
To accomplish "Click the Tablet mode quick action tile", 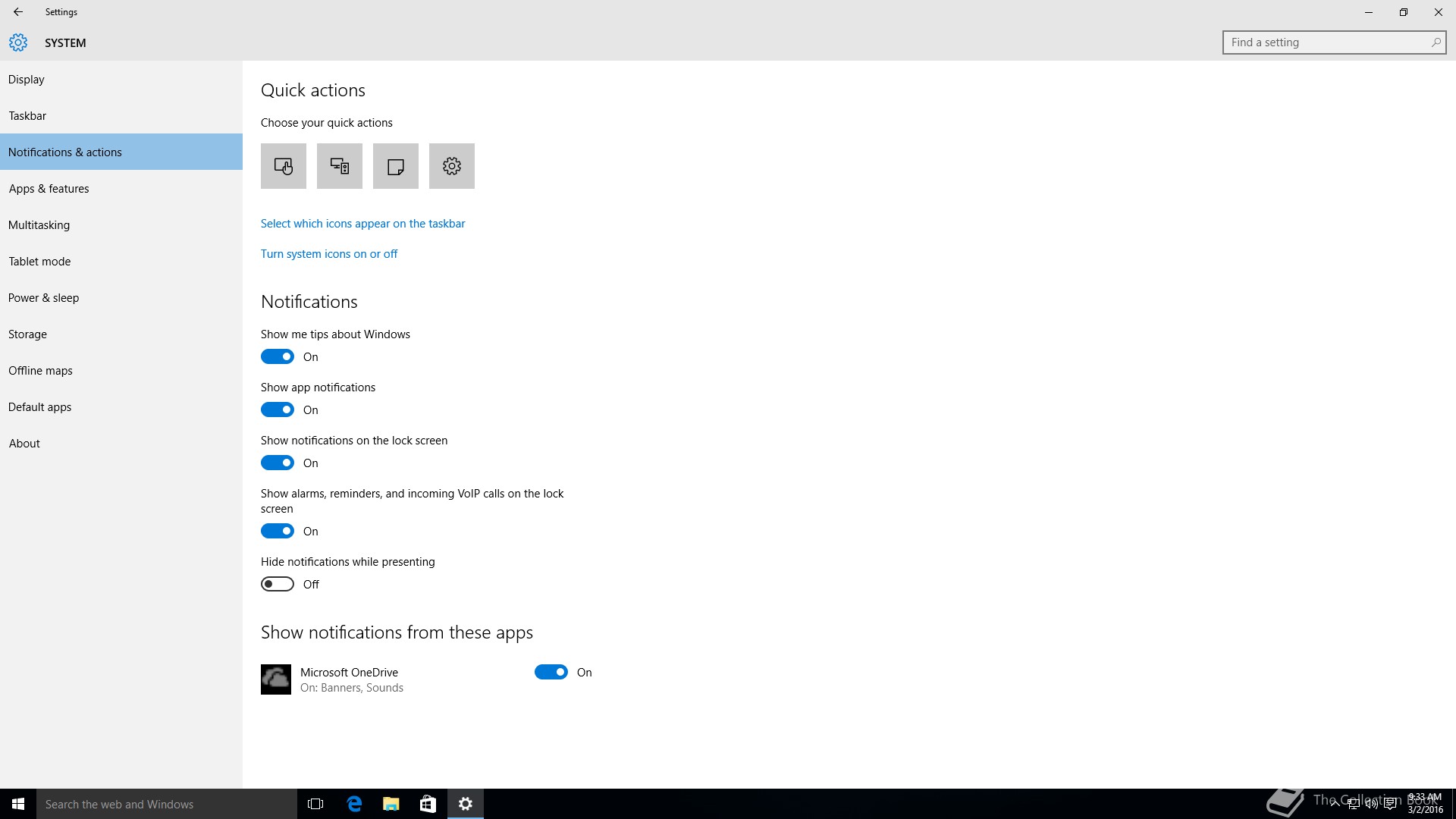I will pyautogui.click(x=284, y=166).
